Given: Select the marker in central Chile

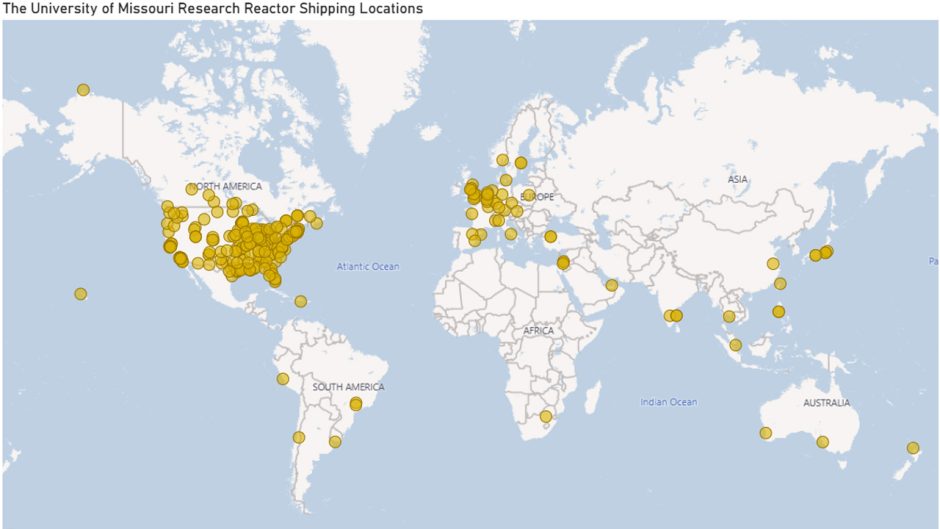Looking at the screenshot, I should tap(298, 437).
